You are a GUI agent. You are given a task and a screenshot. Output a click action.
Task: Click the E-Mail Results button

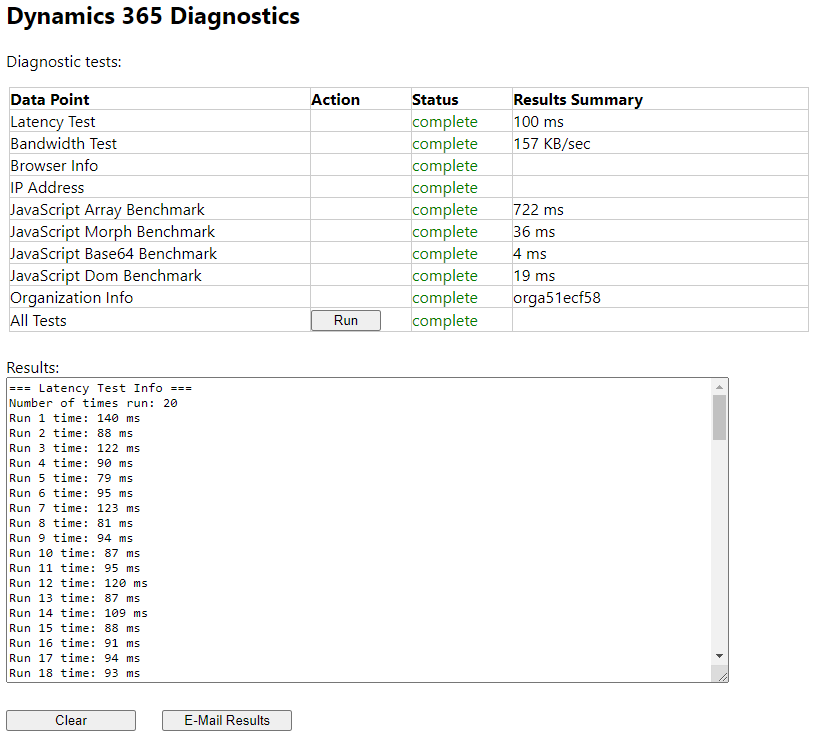coord(226,720)
